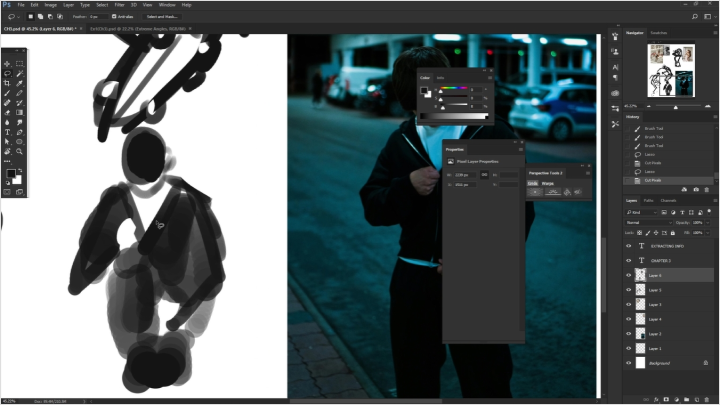Open the Warps tab in Perspective Tools

tap(548, 183)
